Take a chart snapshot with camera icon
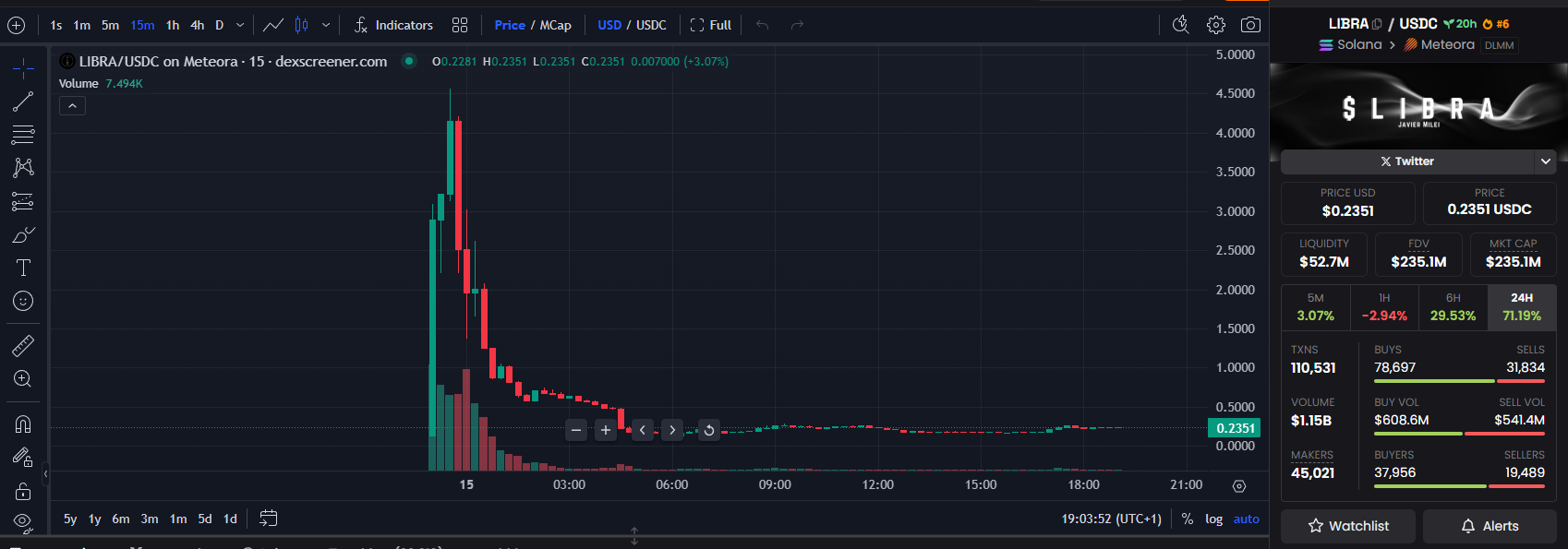 click(1250, 25)
